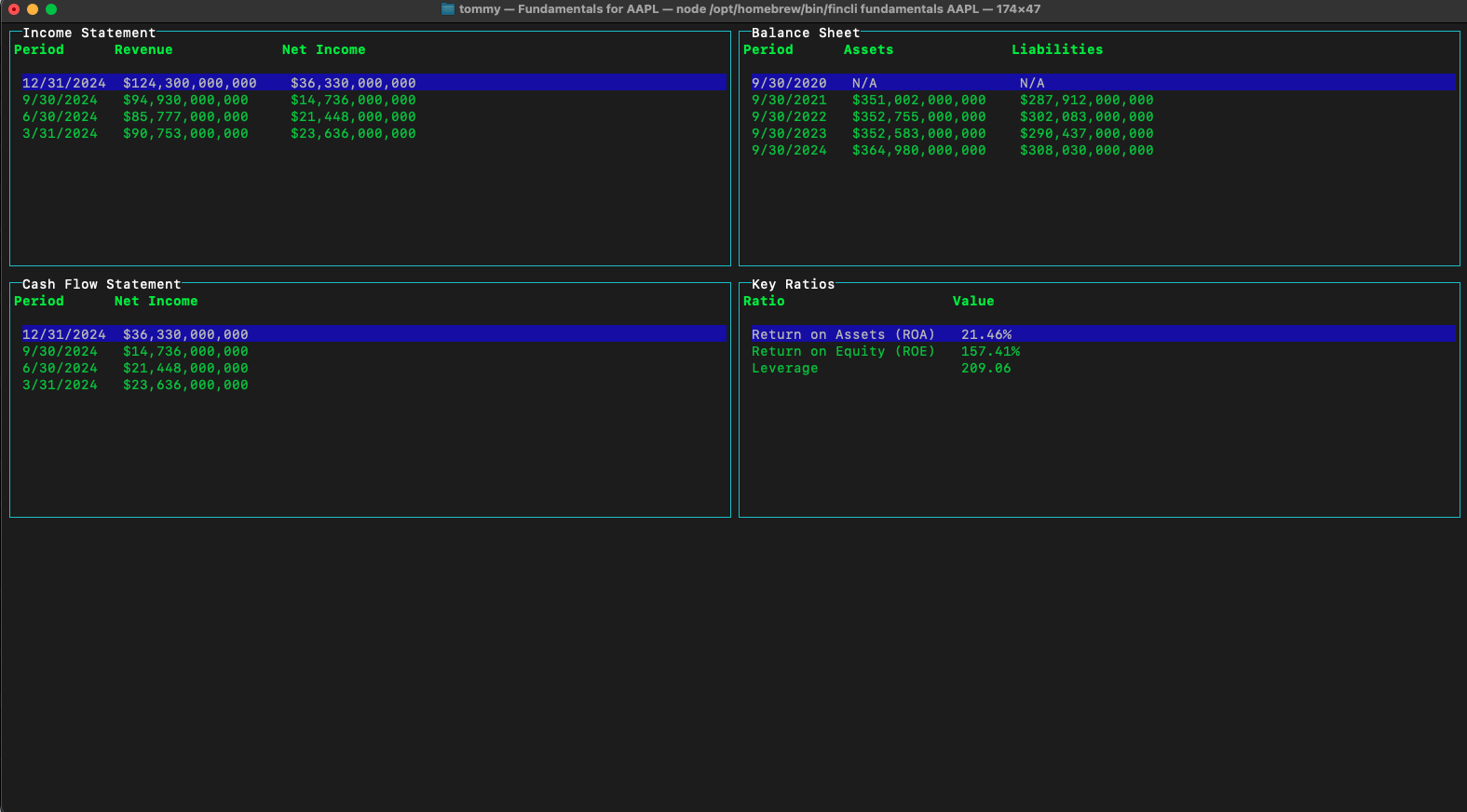This screenshot has height=812, width=1467.
Task: Click the Liabilities column header
Action: pyautogui.click(x=1057, y=49)
